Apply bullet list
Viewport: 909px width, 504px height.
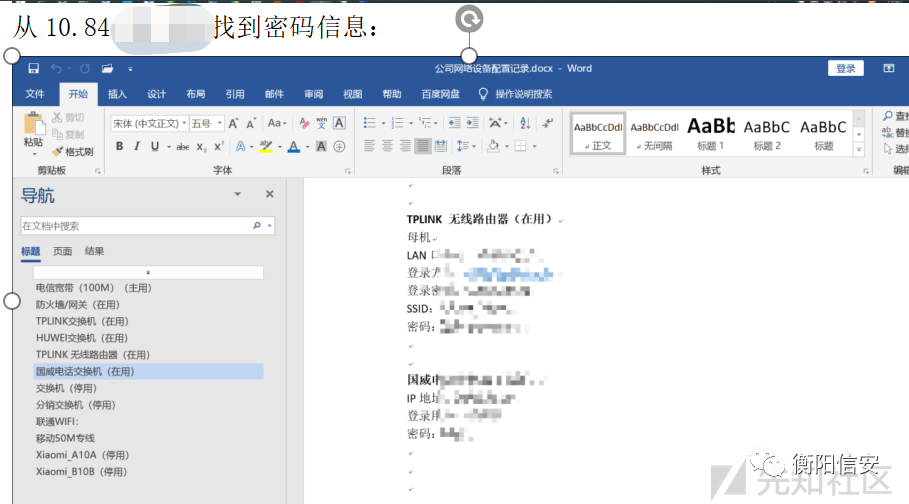coord(369,123)
